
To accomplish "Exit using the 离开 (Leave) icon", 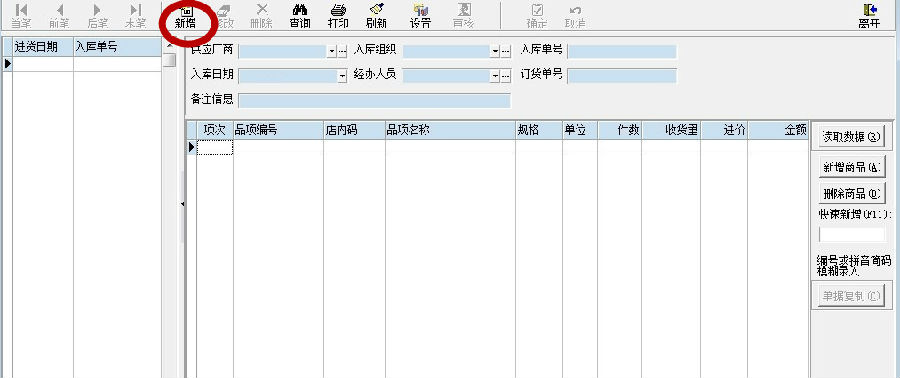I will point(870,16).
